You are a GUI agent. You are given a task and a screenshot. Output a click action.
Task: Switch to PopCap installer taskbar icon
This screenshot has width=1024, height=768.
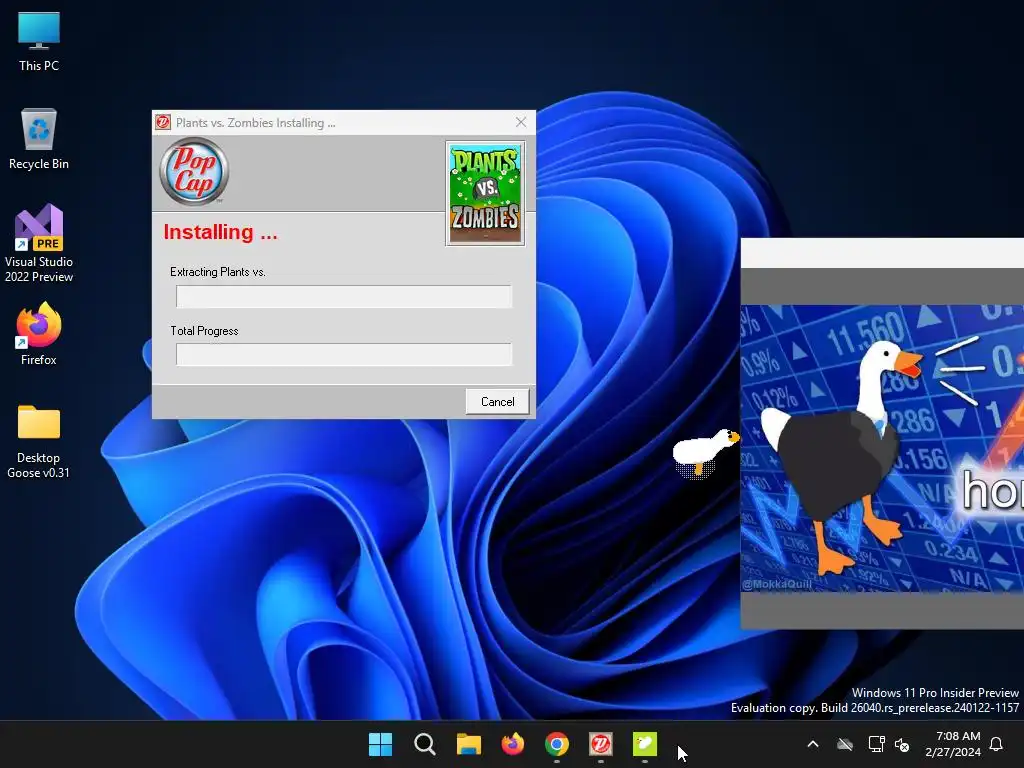601,744
